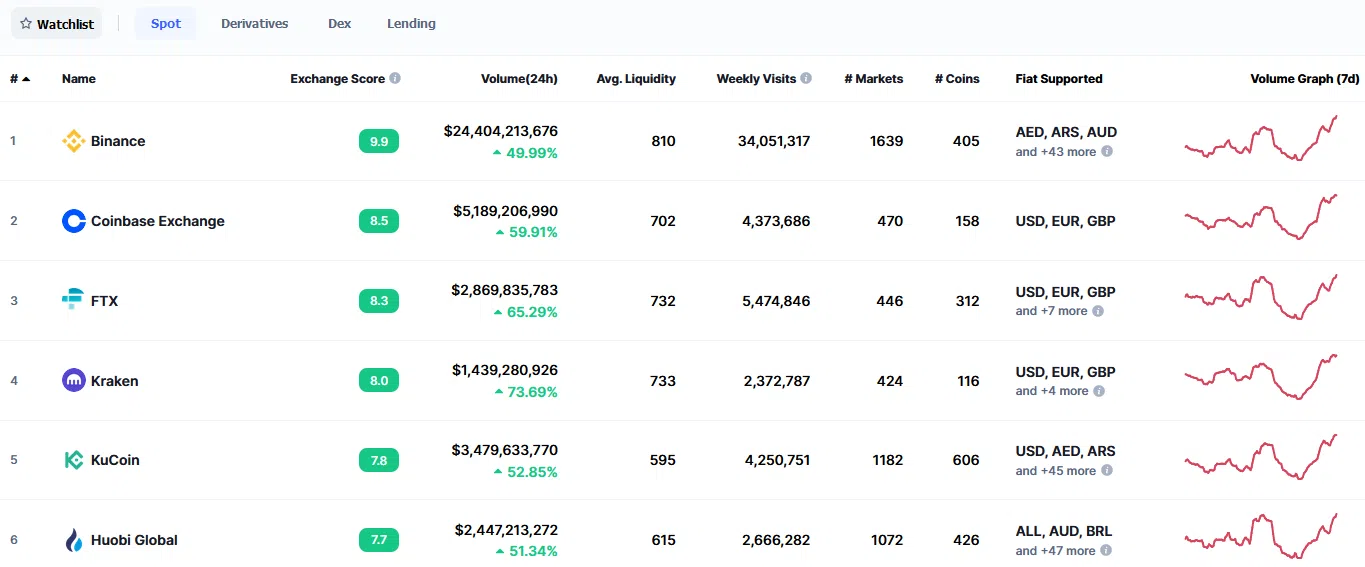Sort by Exchange Score column header

click(338, 78)
